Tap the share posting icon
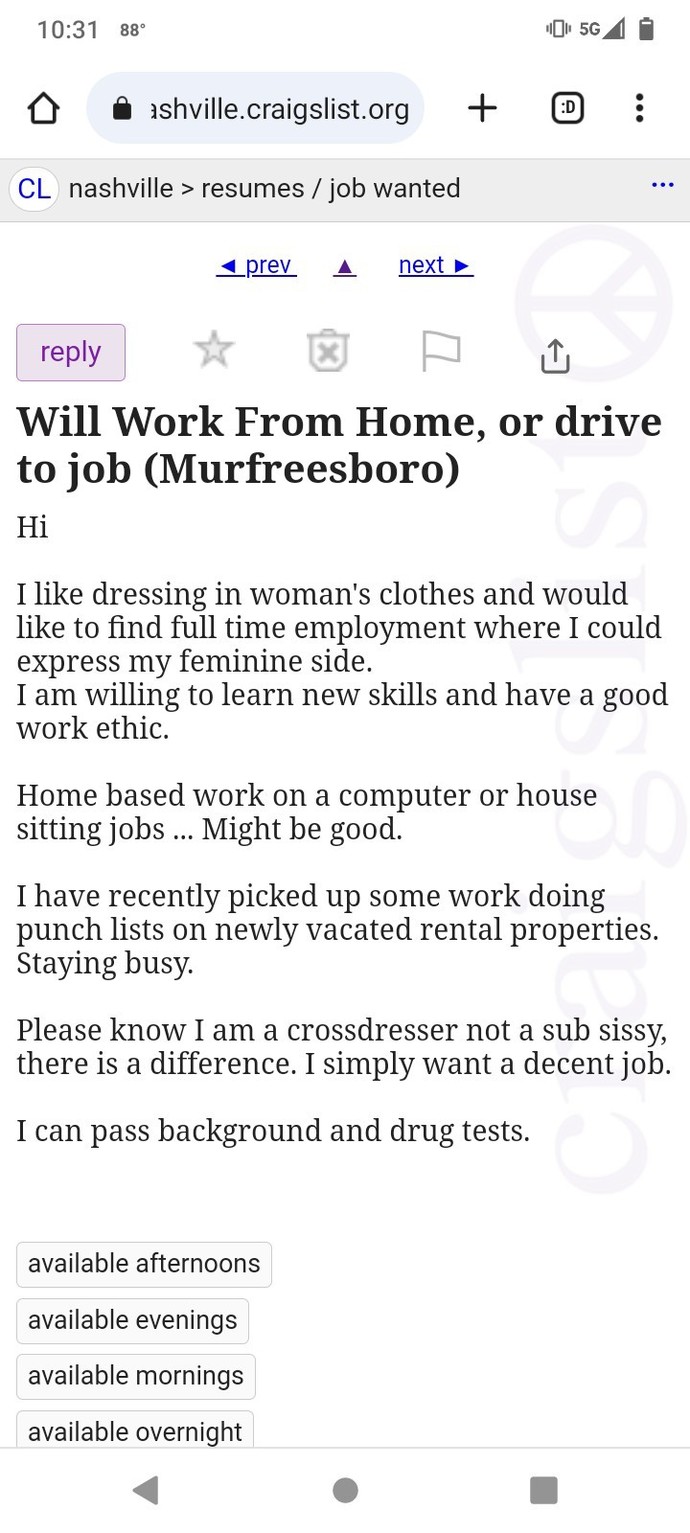690x1533 pixels. (555, 354)
